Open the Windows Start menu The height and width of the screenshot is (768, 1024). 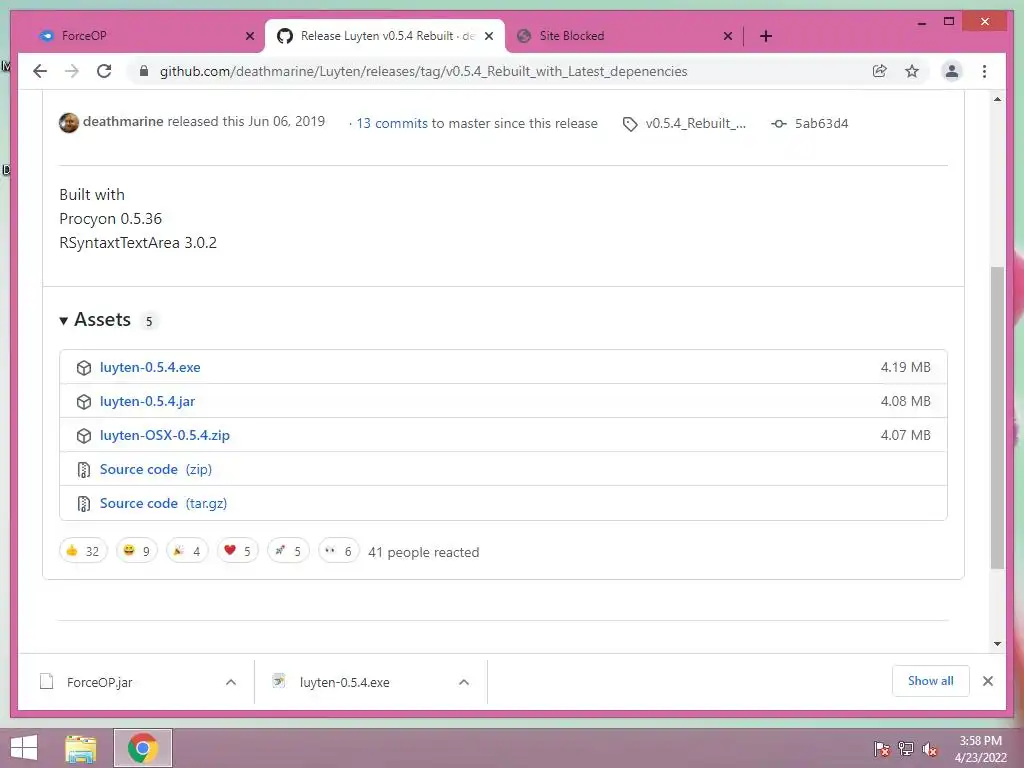24,748
